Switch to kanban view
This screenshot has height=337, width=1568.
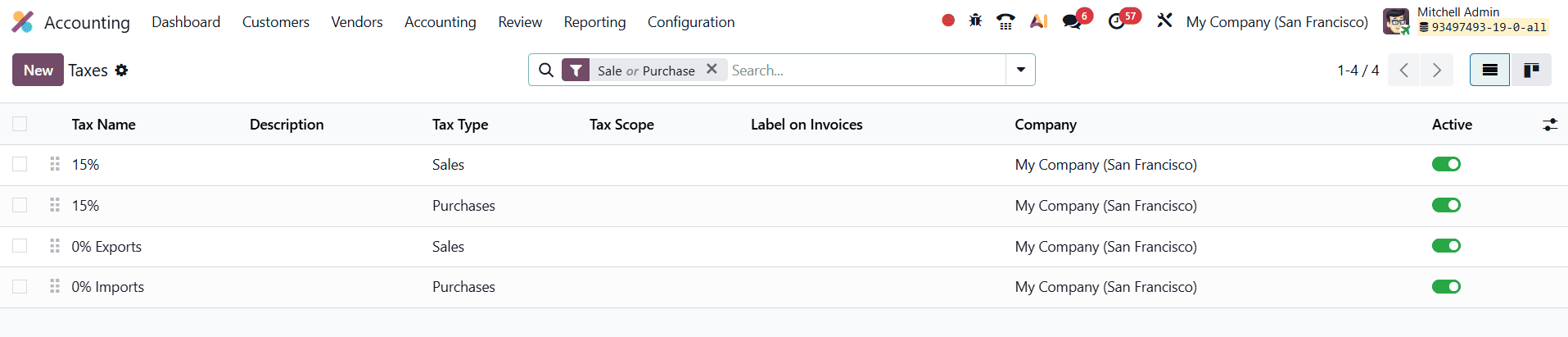(x=1531, y=71)
